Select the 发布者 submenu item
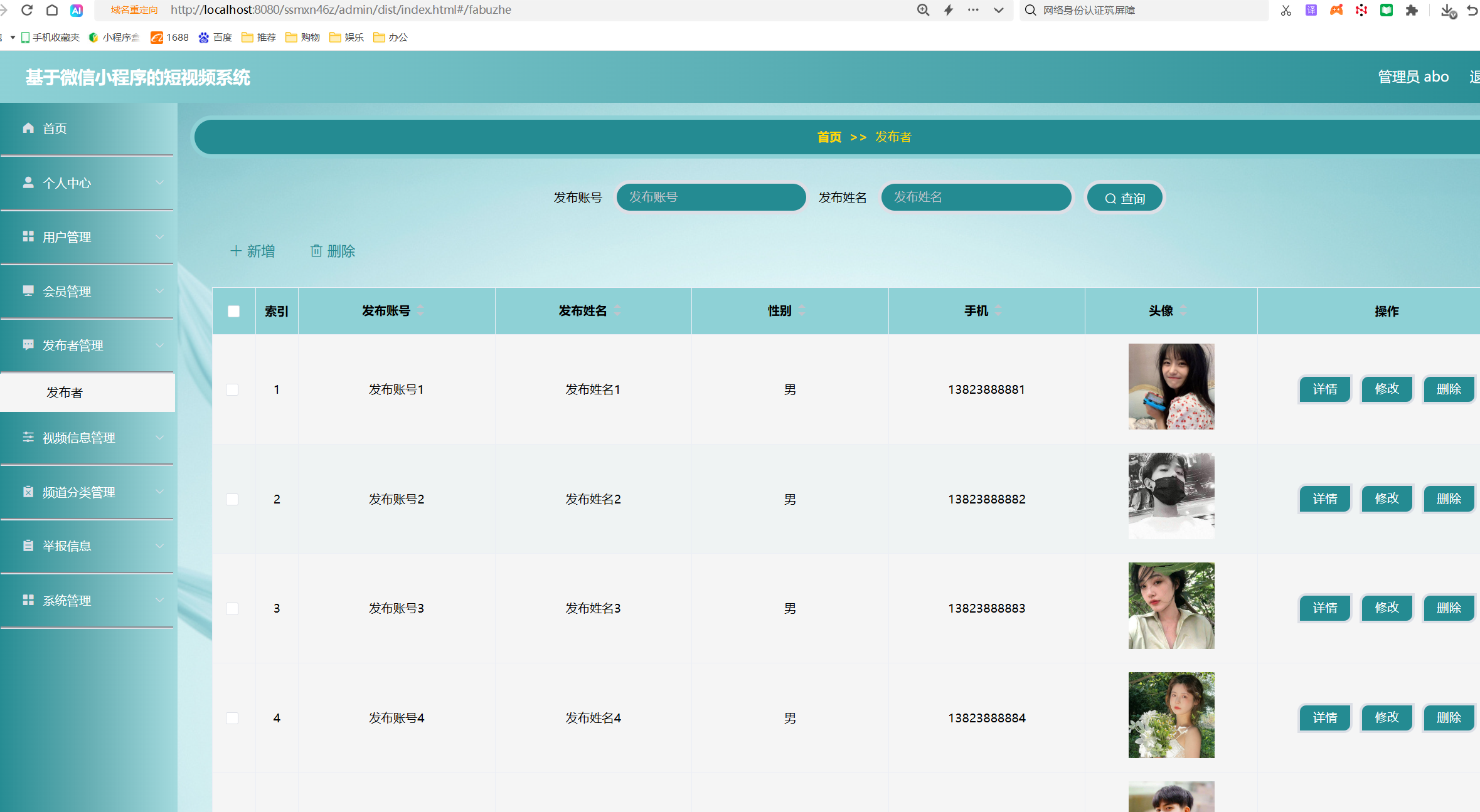This screenshot has height=812, width=1480. [87, 393]
